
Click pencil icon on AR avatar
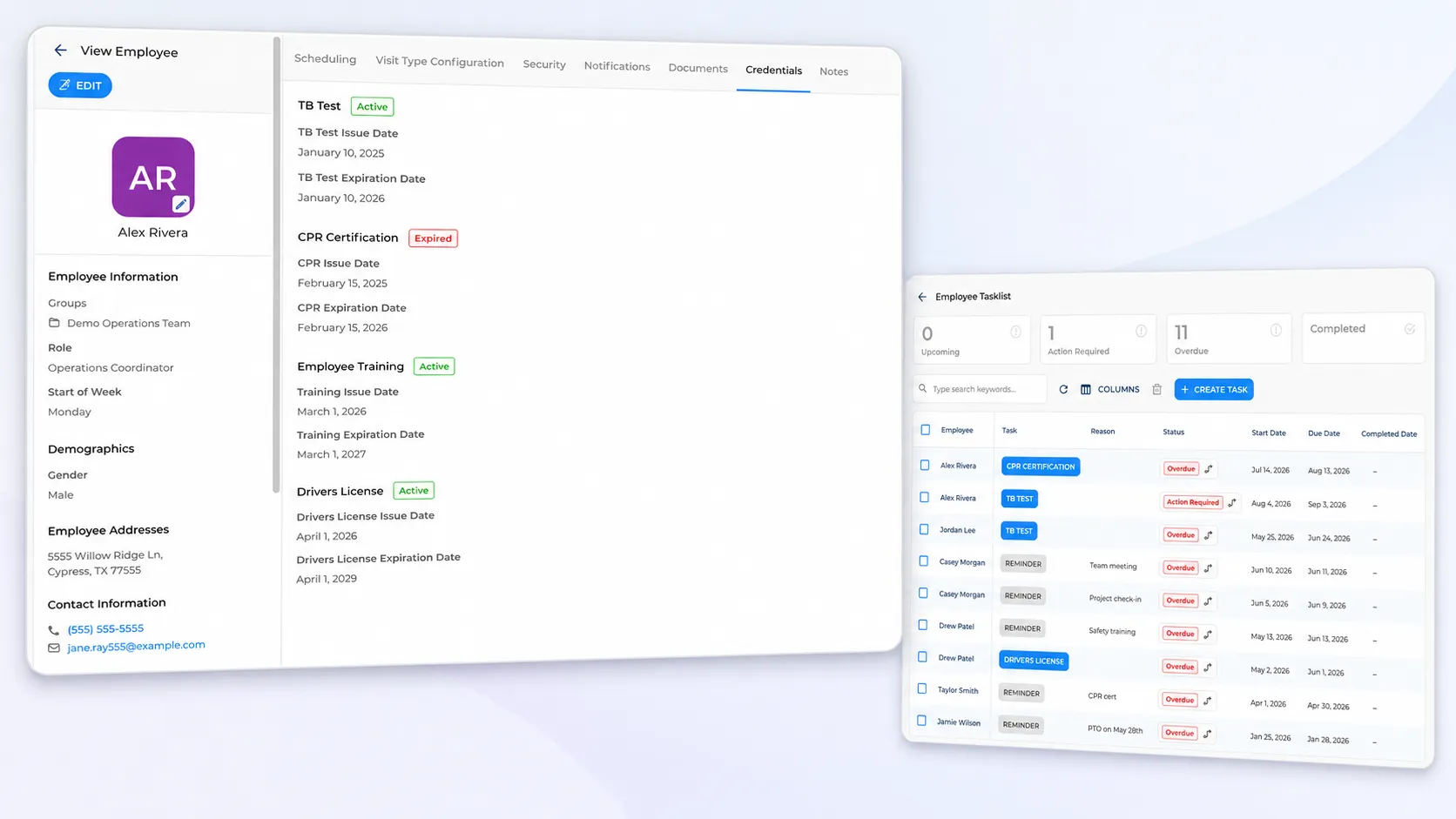click(x=180, y=205)
